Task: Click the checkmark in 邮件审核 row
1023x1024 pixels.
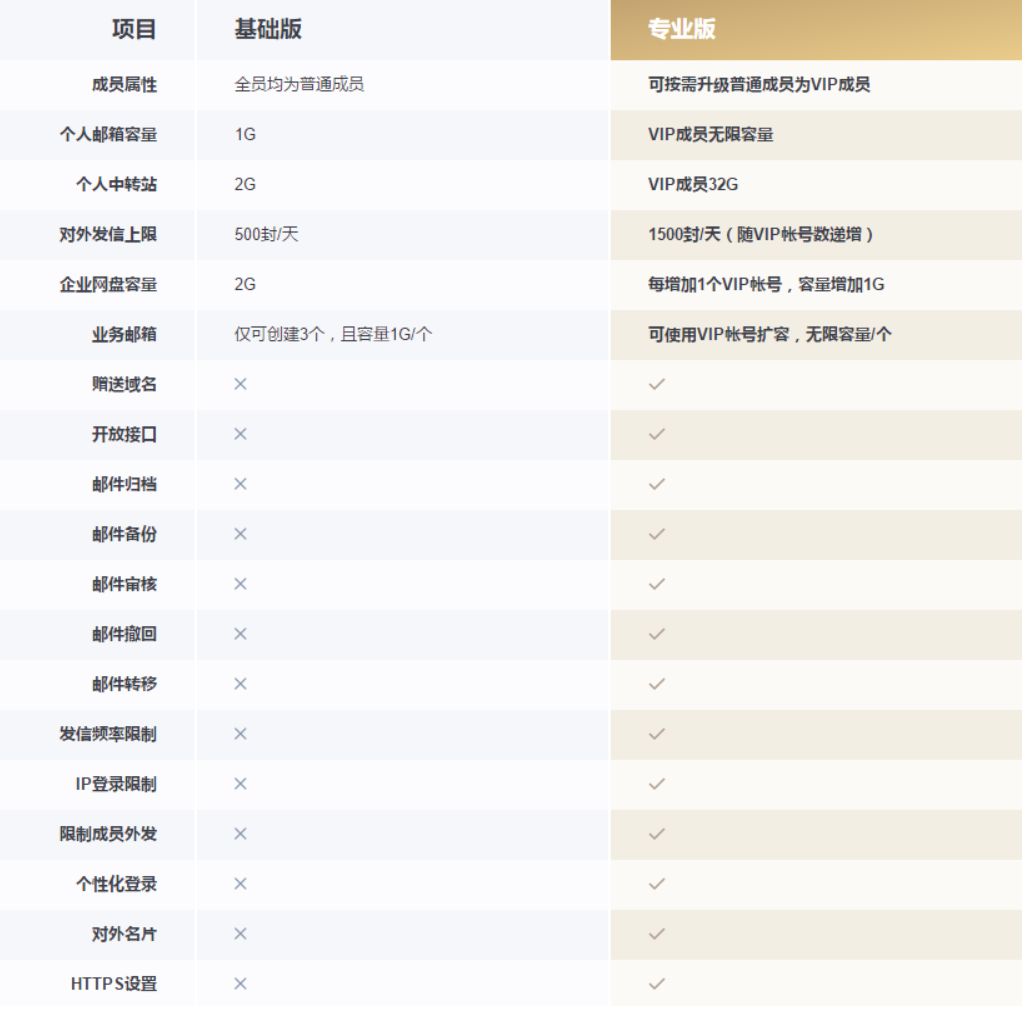Action: pos(657,584)
